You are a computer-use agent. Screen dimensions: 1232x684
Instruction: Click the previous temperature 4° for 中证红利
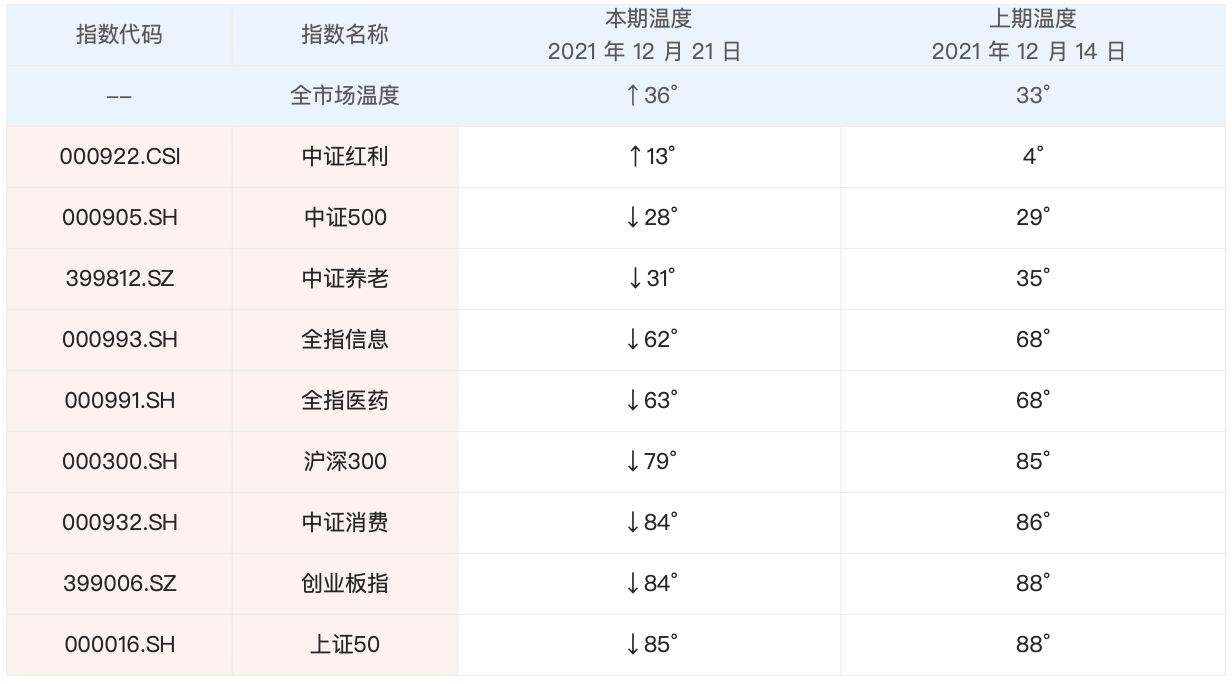1033,157
